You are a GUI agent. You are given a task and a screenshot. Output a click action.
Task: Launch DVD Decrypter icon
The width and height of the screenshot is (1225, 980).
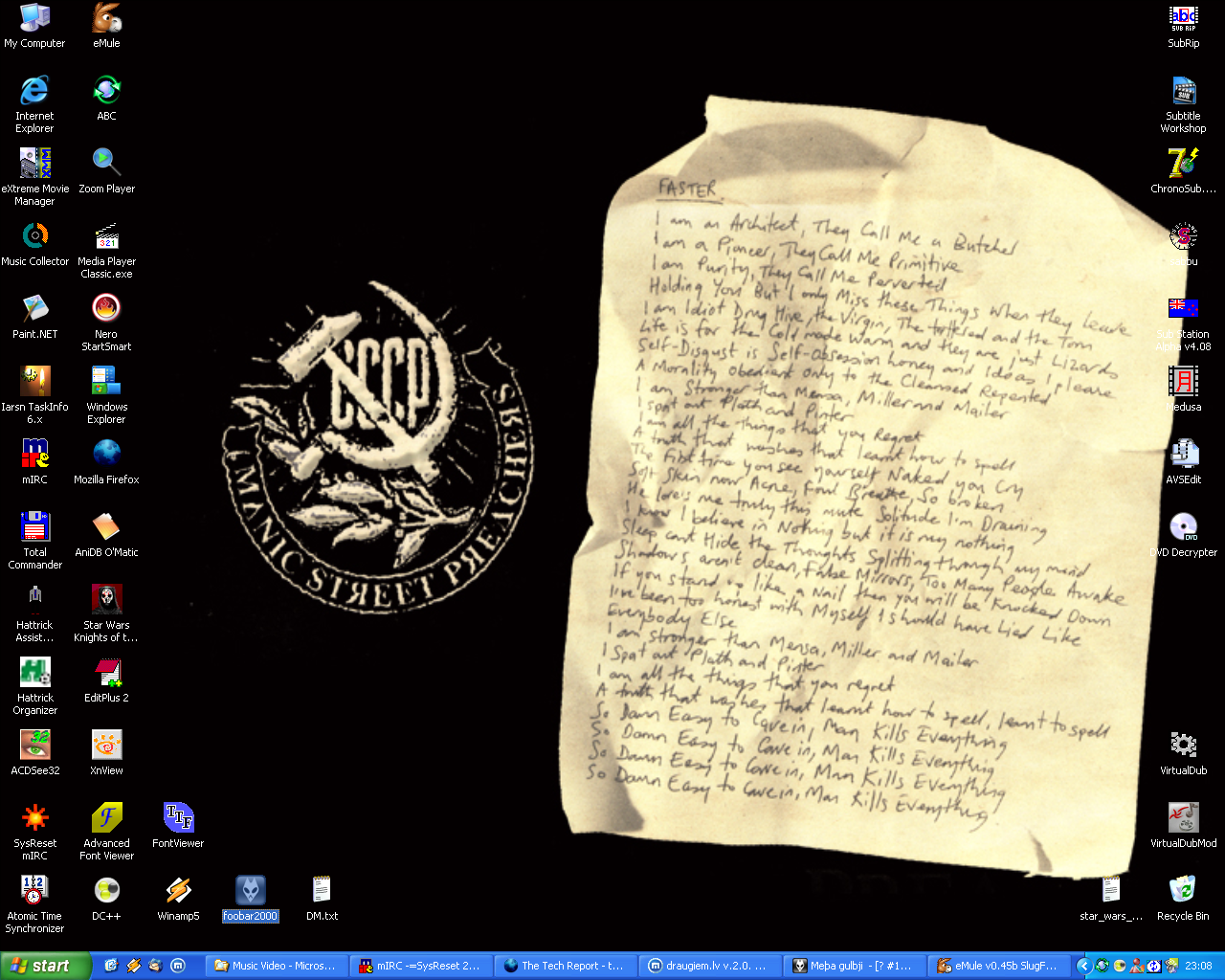pos(1183,535)
